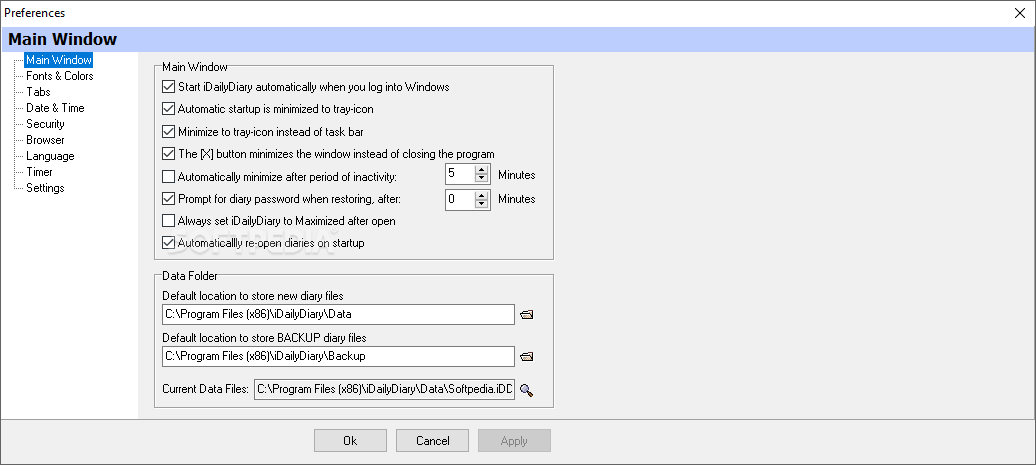Decrease password prompt minutes with down arrow
1036x465 pixels.
[482, 203]
